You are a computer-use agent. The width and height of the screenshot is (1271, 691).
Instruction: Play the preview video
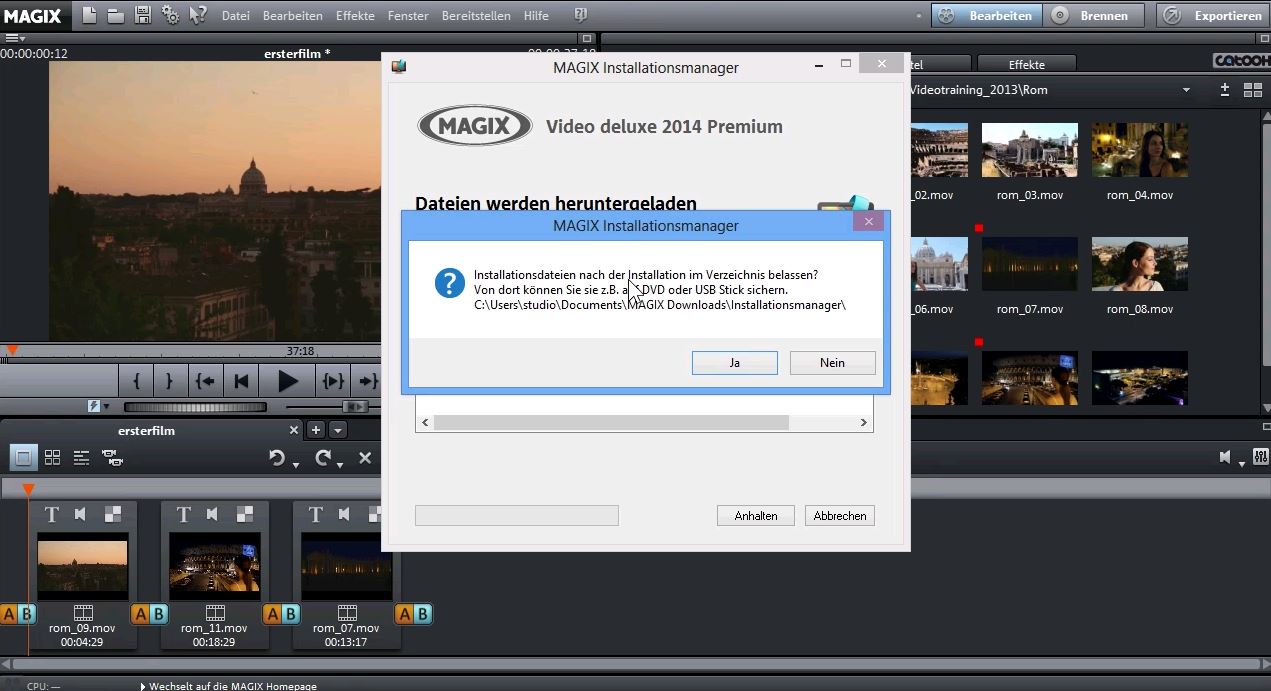point(287,381)
